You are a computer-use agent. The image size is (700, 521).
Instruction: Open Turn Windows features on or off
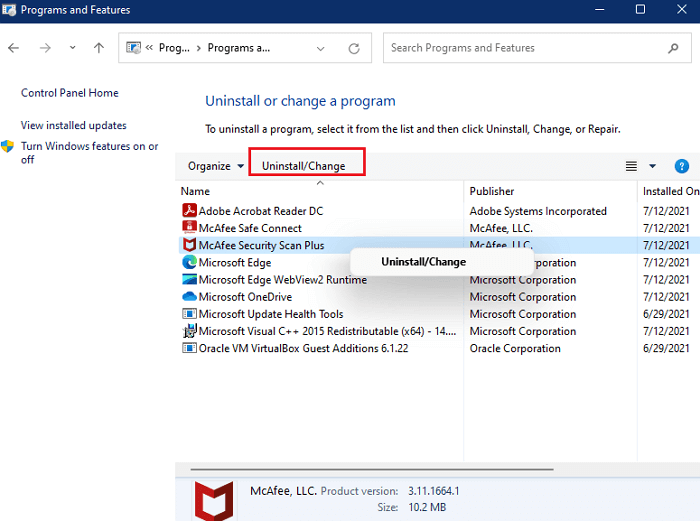[89, 153]
